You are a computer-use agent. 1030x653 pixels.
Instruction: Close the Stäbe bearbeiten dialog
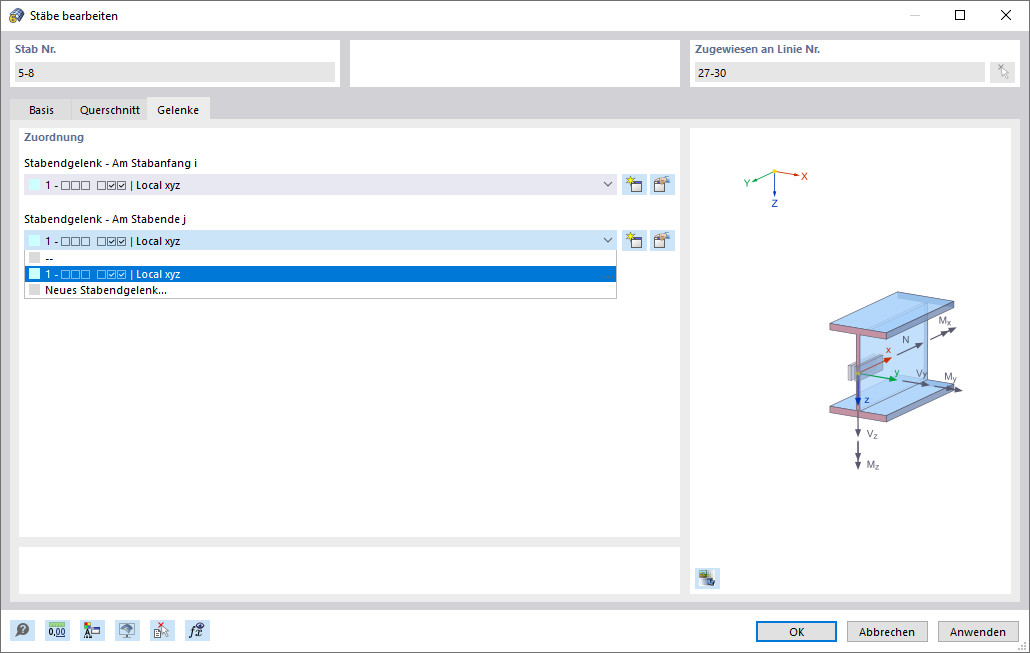1006,15
